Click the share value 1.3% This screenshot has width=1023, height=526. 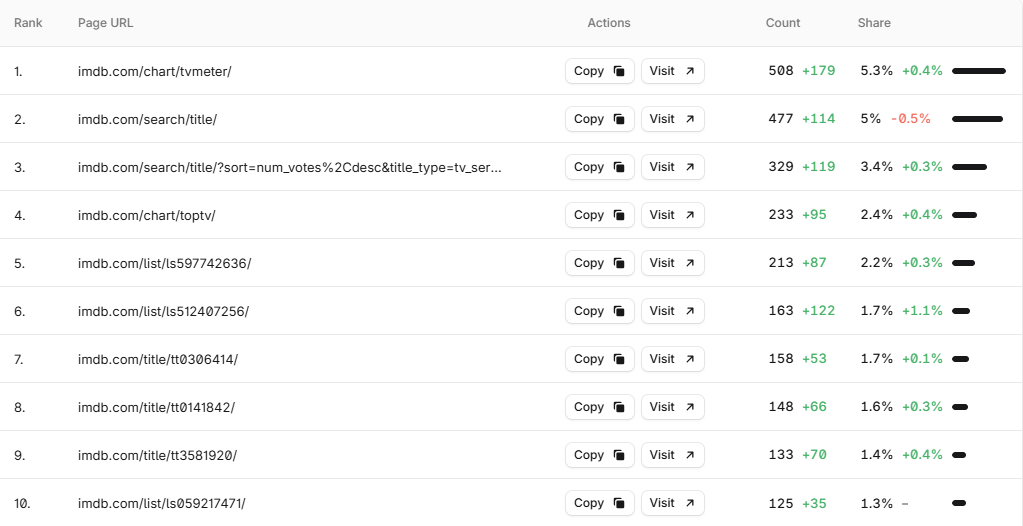[876, 503]
